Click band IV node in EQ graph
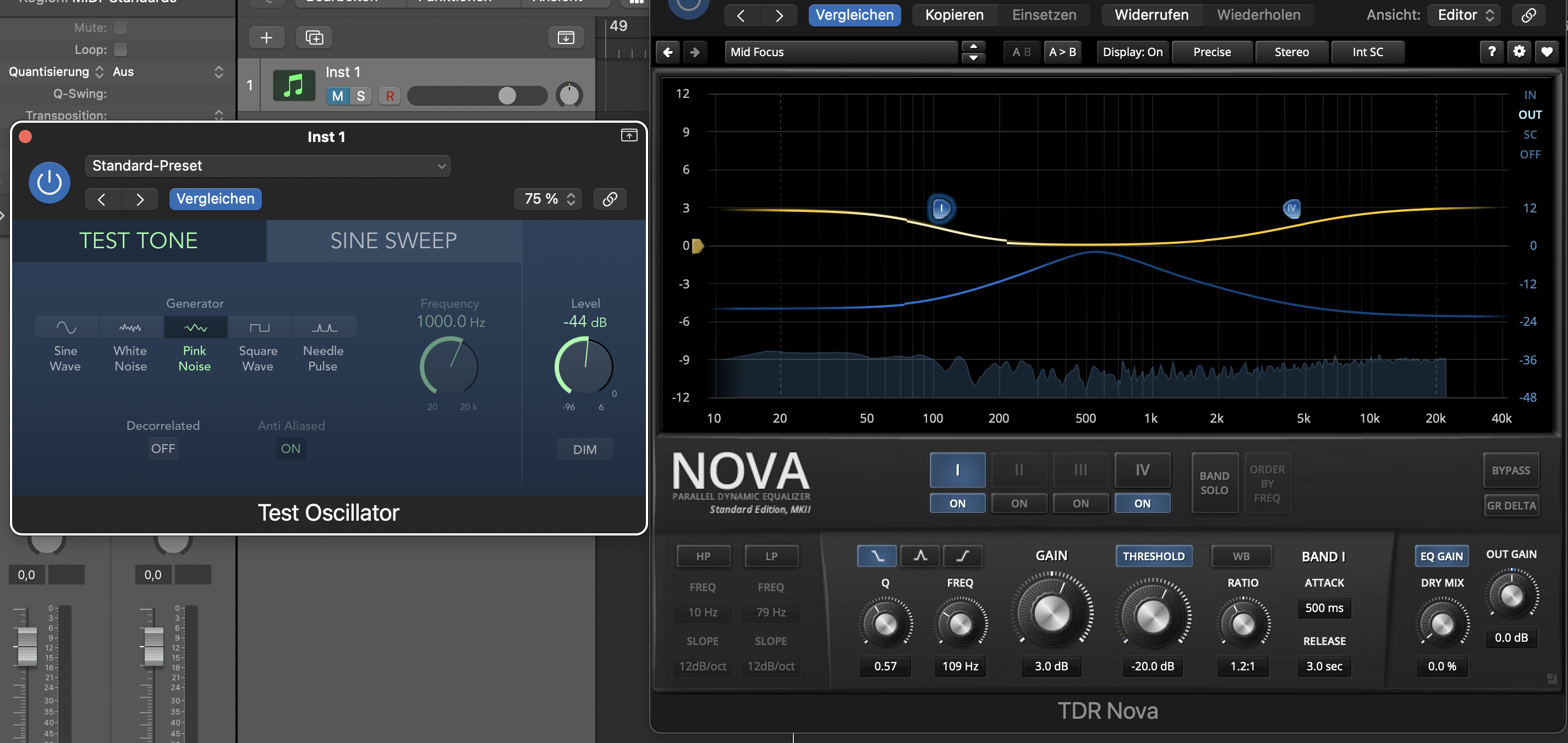 1291,208
